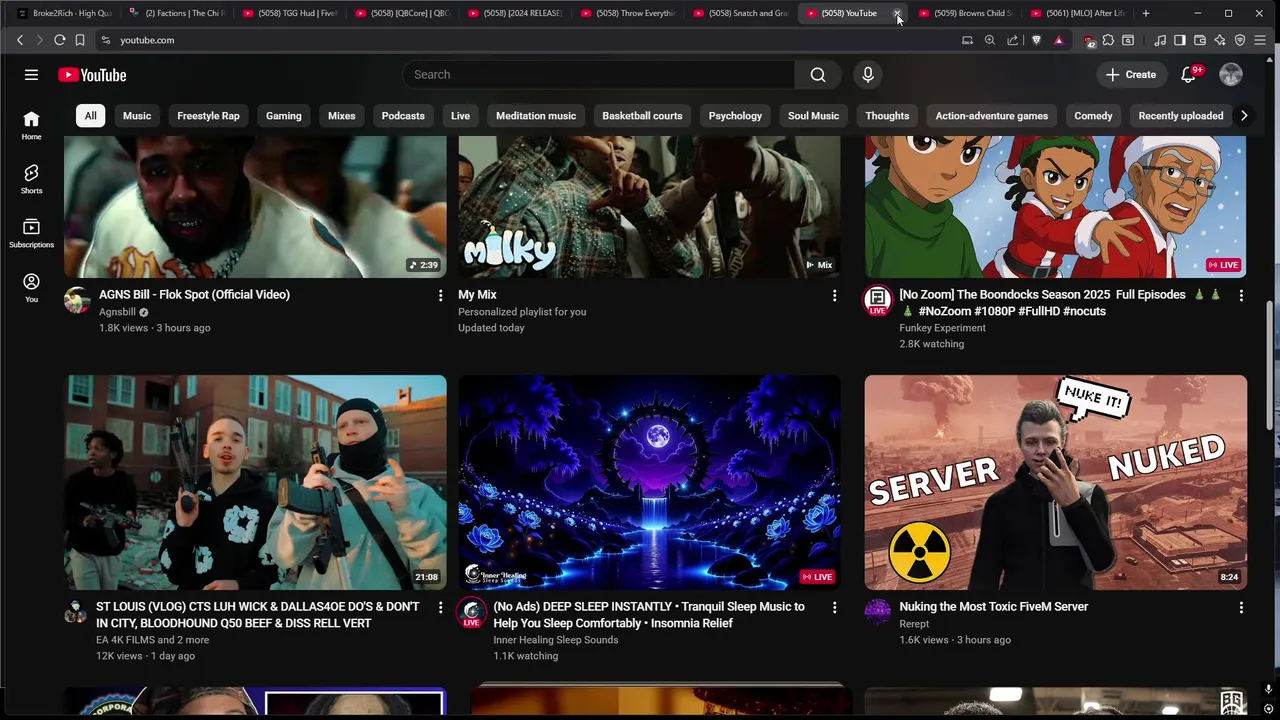Image resolution: width=1280 pixels, height=720 pixels.
Task: Switch to the Browns Child browser tab
Action: (x=965, y=13)
